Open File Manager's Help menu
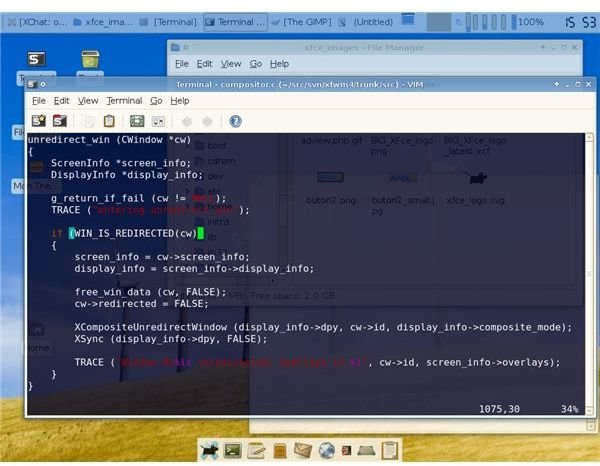600x466 pixels. [279, 64]
